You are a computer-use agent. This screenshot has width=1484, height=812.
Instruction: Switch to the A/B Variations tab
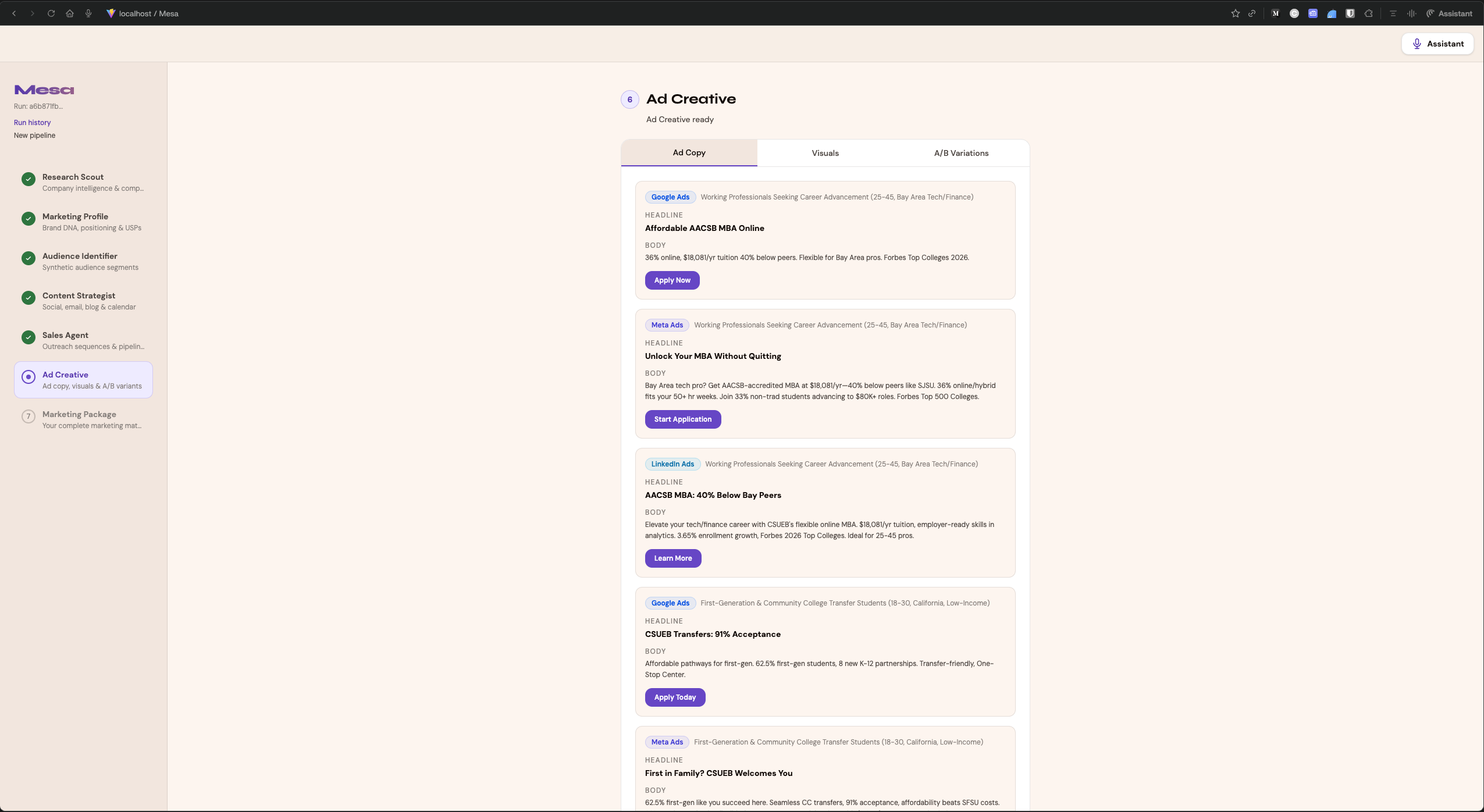[961, 153]
